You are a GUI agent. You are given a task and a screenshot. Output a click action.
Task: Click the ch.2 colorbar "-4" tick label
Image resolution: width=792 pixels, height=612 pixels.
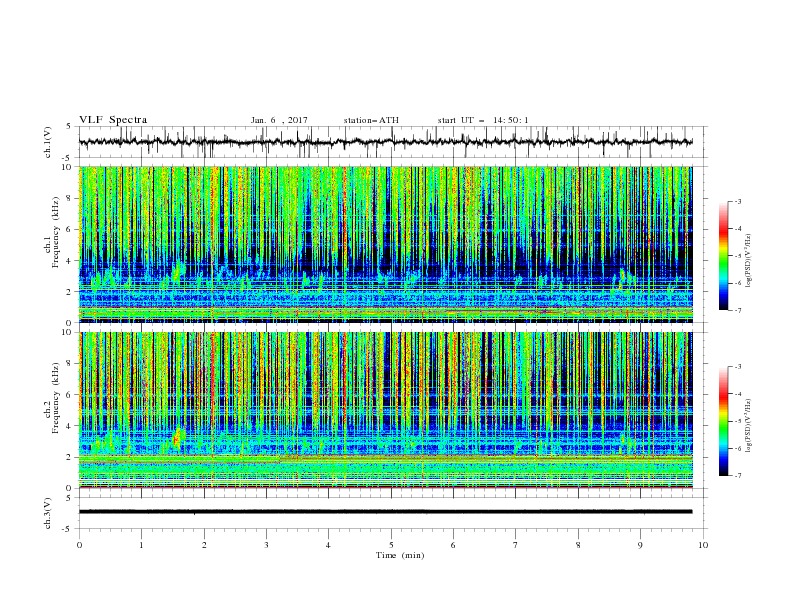tap(738, 394)
